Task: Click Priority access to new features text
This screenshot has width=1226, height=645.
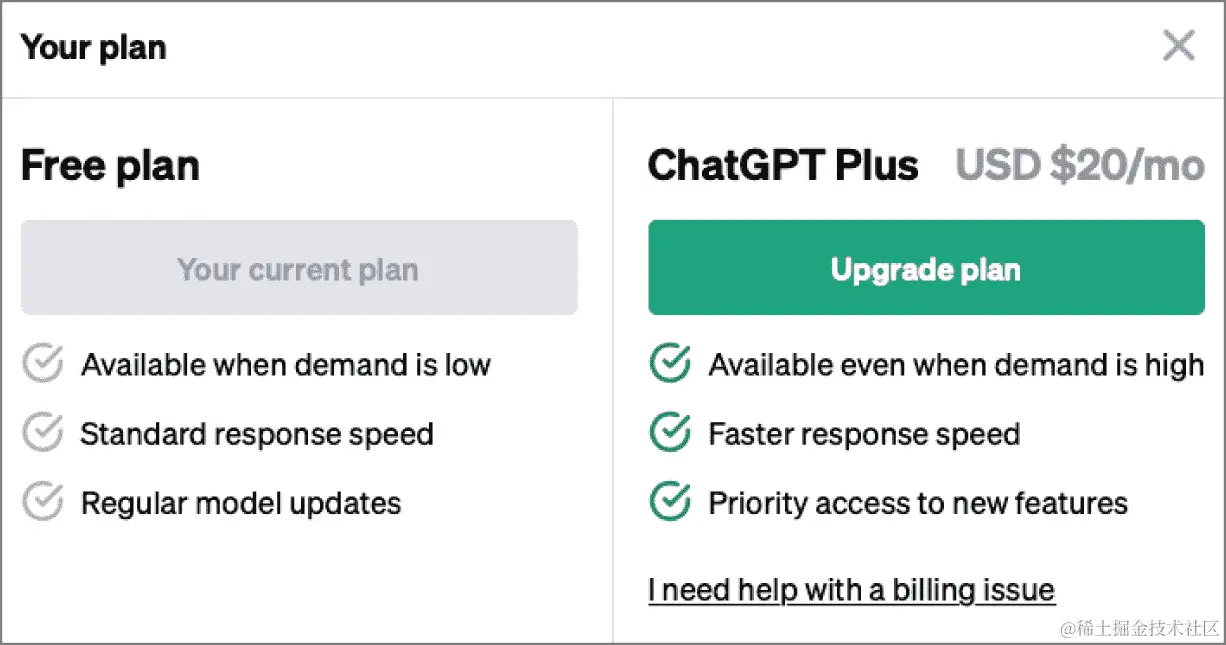Action: pos(918,503)
